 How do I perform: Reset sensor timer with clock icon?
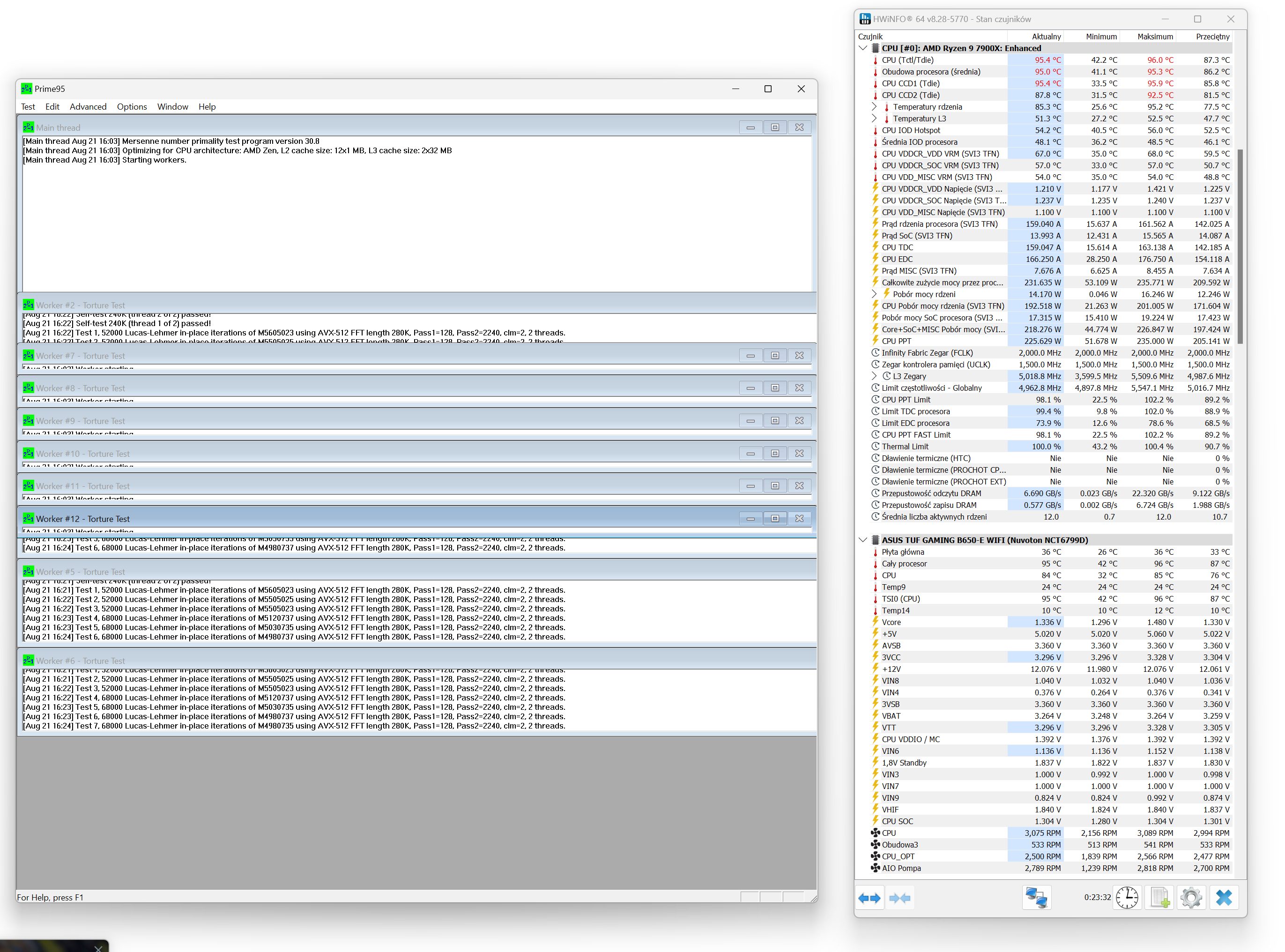coord(1127,898)
